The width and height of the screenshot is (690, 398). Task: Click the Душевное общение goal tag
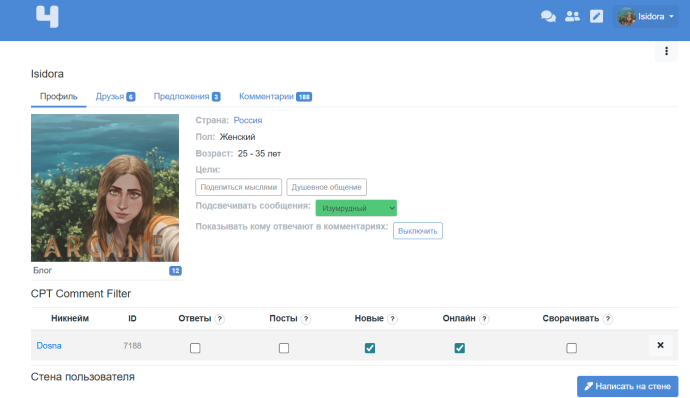[x=327, y=187]
